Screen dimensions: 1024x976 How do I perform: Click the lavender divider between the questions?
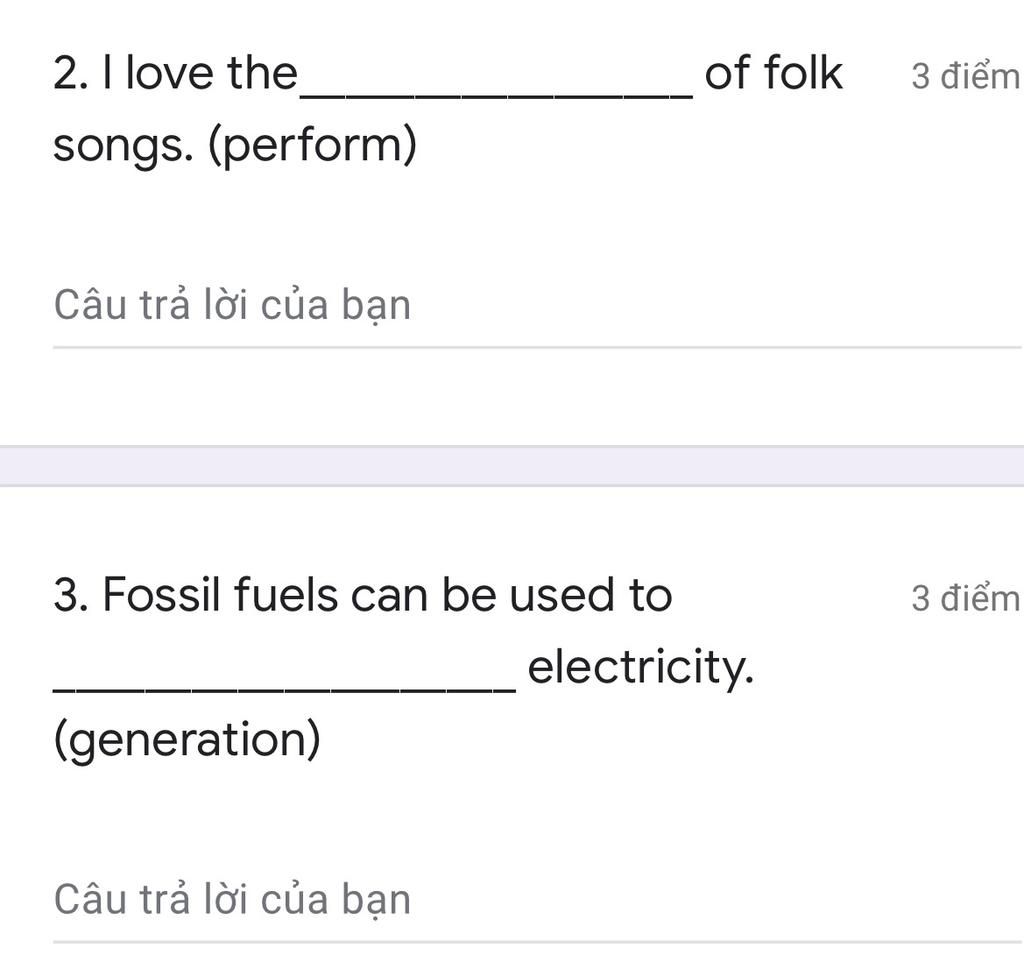[x=512, y=466]
